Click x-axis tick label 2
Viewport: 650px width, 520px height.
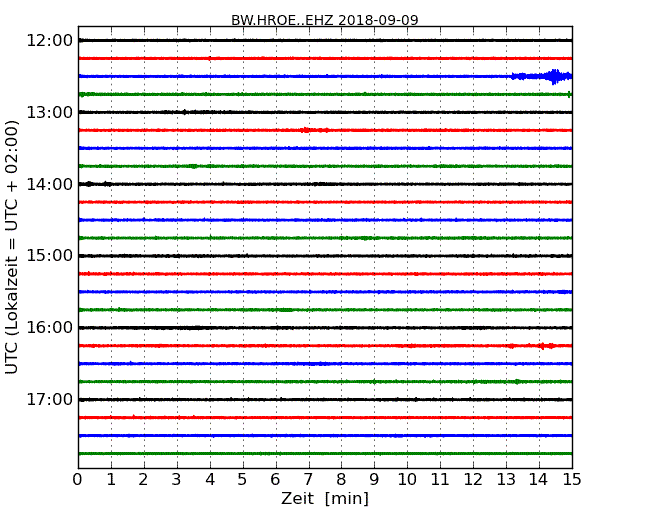143,480
